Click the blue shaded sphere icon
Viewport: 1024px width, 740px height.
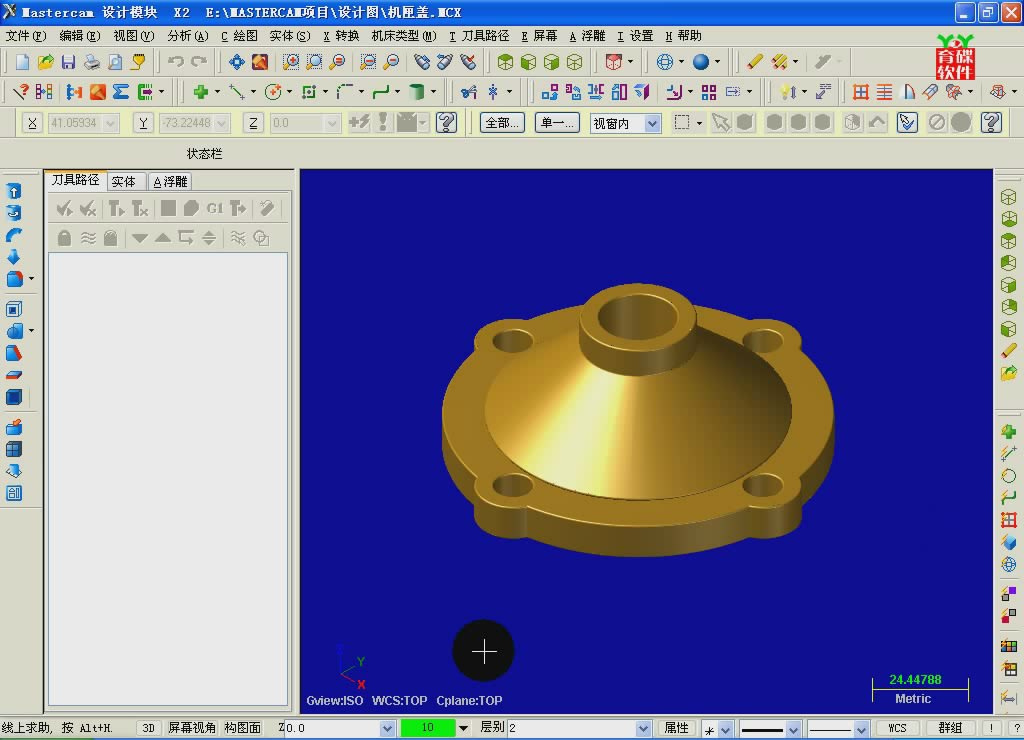point(701,62)
